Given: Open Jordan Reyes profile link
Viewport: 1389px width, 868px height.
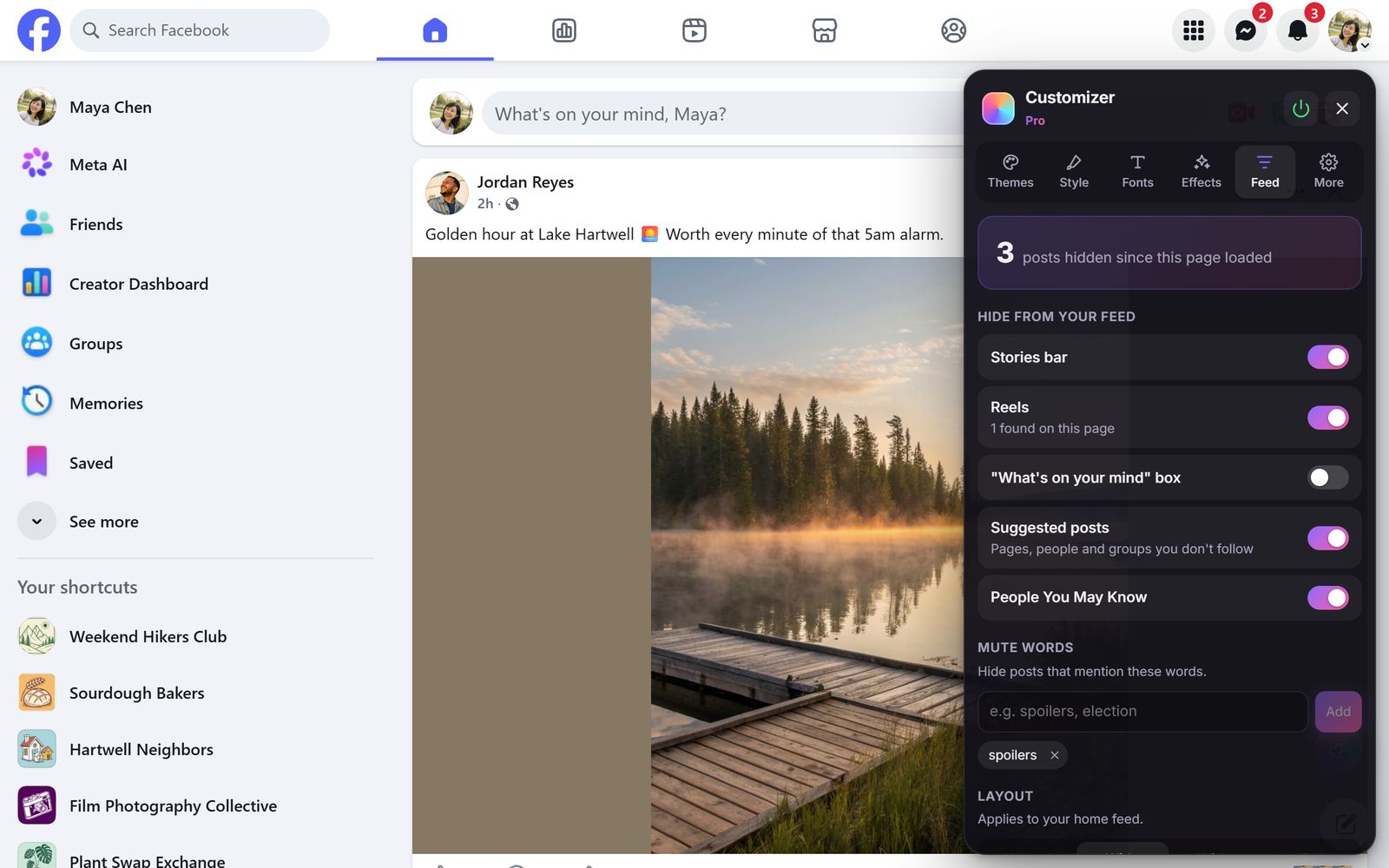Looking at the screenshot, I should click(525, 182).
